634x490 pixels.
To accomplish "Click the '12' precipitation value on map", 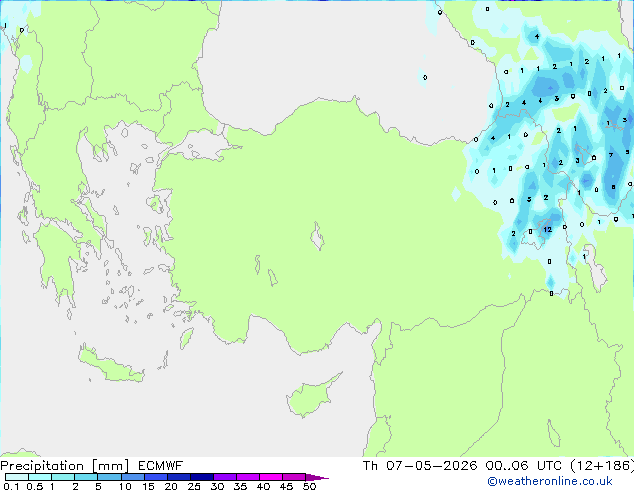I will 547,229.
